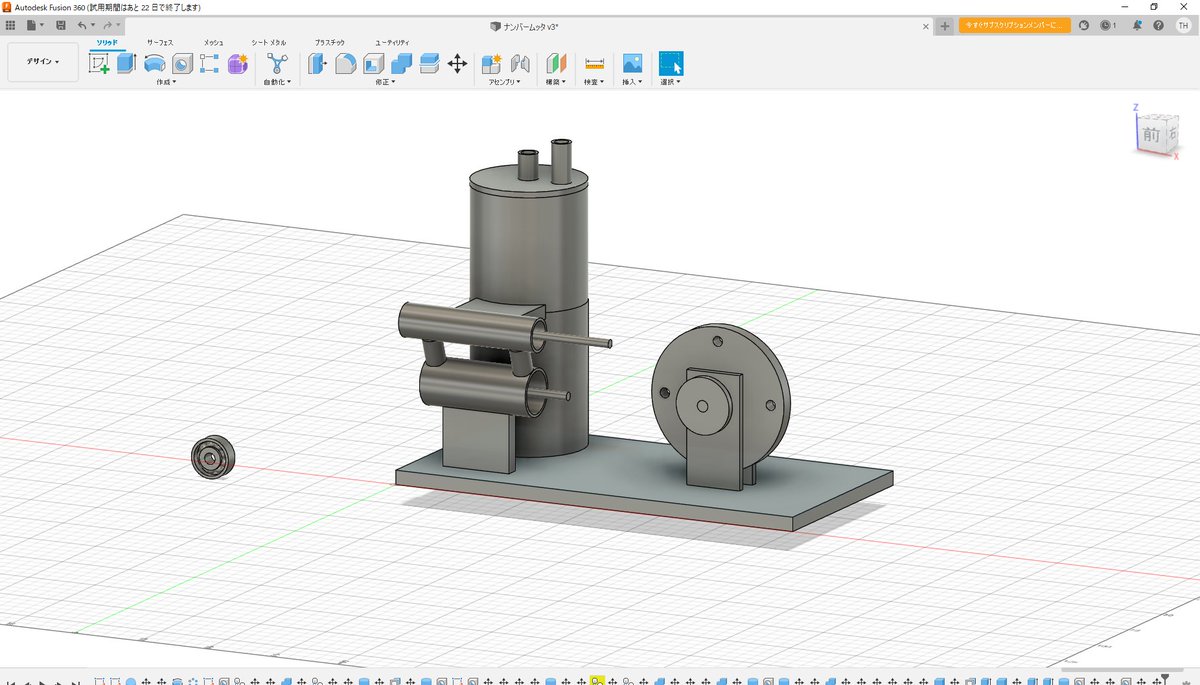Add a new document tab with plus
Viewport: 1200px width, 685px height.
[x=945, y=26]
